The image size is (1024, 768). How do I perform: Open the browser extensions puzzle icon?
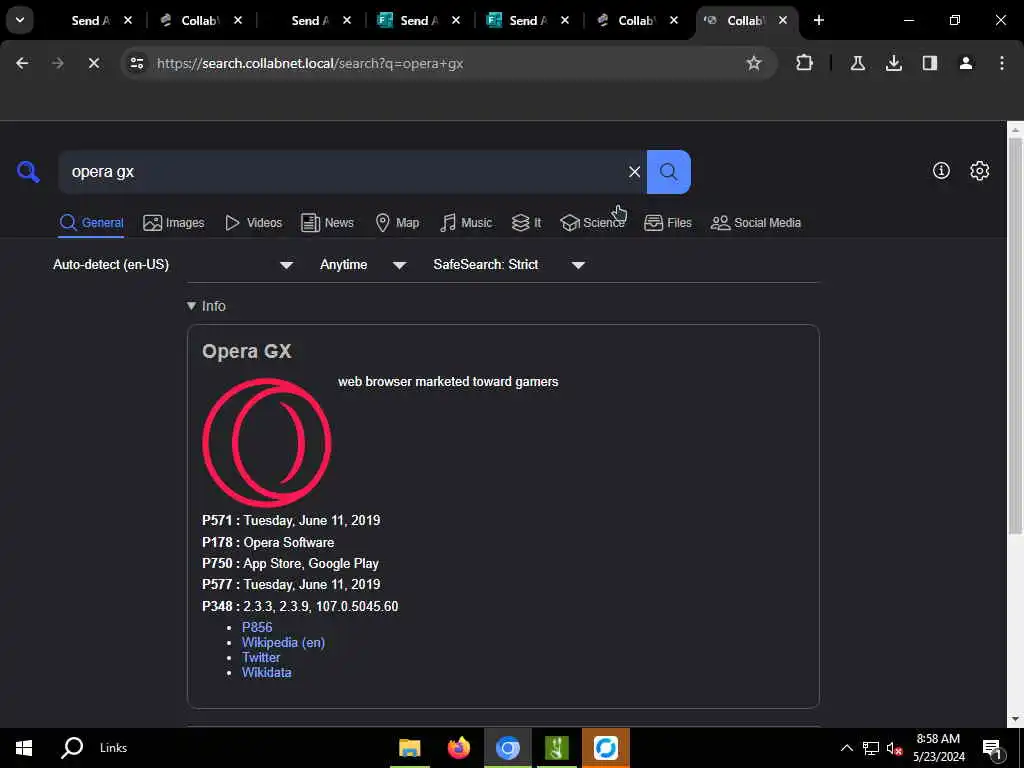click(805, 63)
